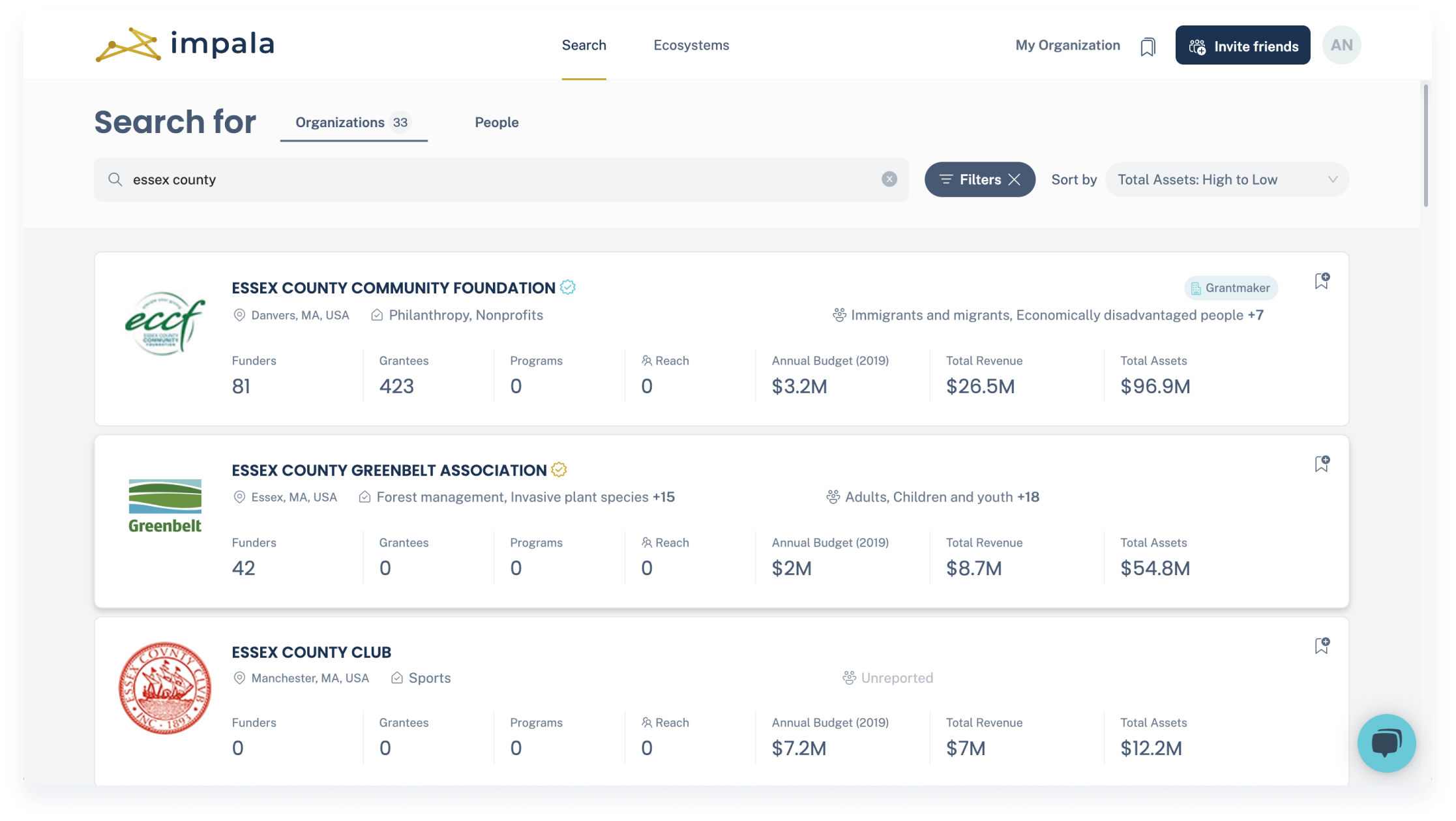Viewport: 1456px width, 821px height.
Task: Open ESSEX COUNTY GREENBELT ASSOCIATION title
Action: tap(389, 470)
